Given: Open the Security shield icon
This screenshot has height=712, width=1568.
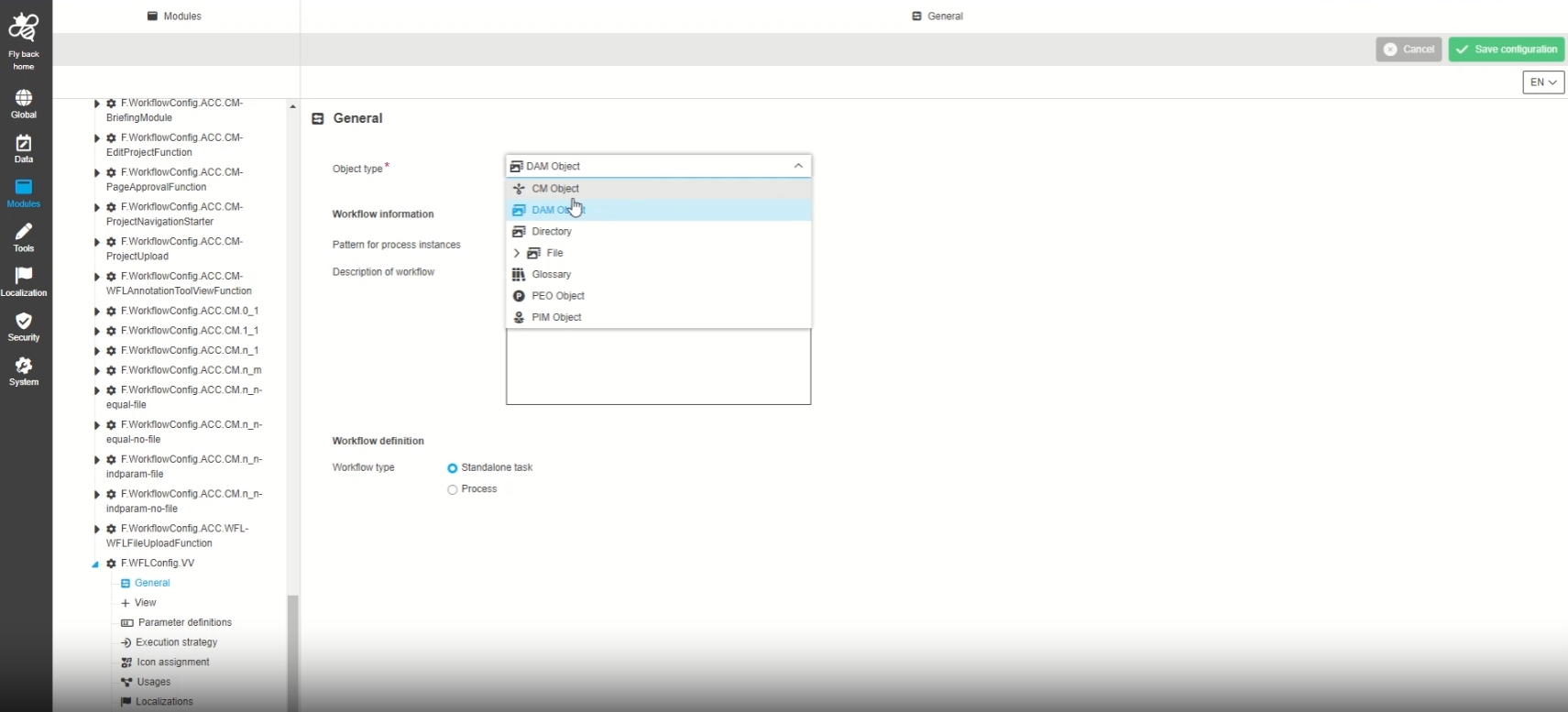Looking at the screenshot, I should 24,322.
